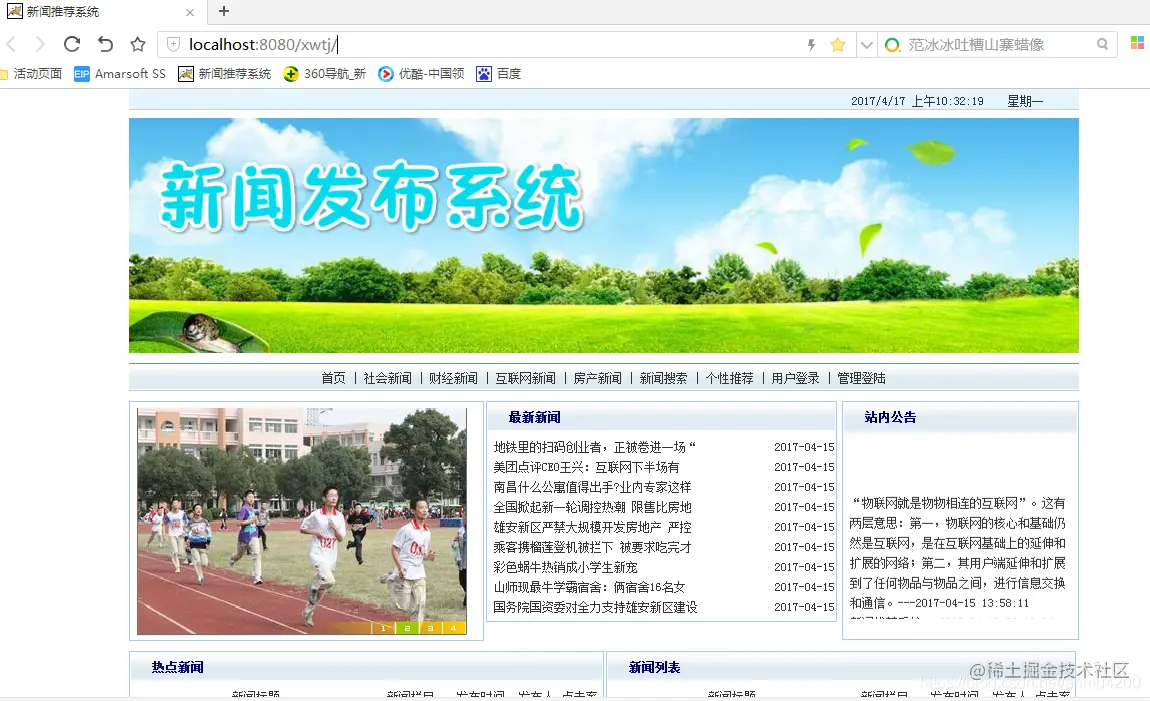Click the lightning bolt icon in the address bar
The height and width of the screenshot is (701, 1150).
[x=813, y=44]
